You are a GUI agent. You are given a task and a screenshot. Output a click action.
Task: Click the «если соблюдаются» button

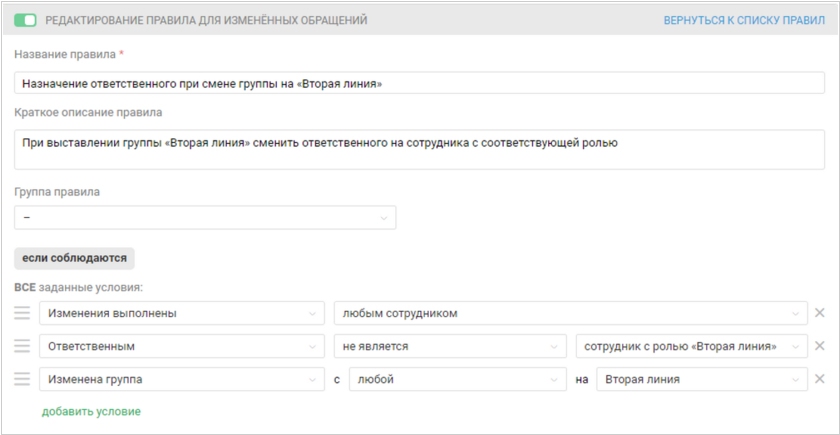click(x=74, y=258)
